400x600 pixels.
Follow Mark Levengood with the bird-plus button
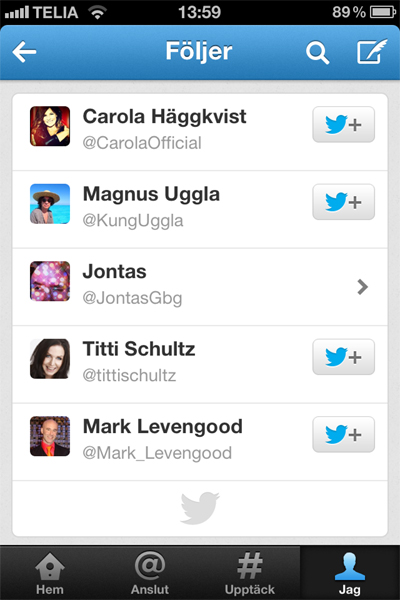tap(343, 434)
